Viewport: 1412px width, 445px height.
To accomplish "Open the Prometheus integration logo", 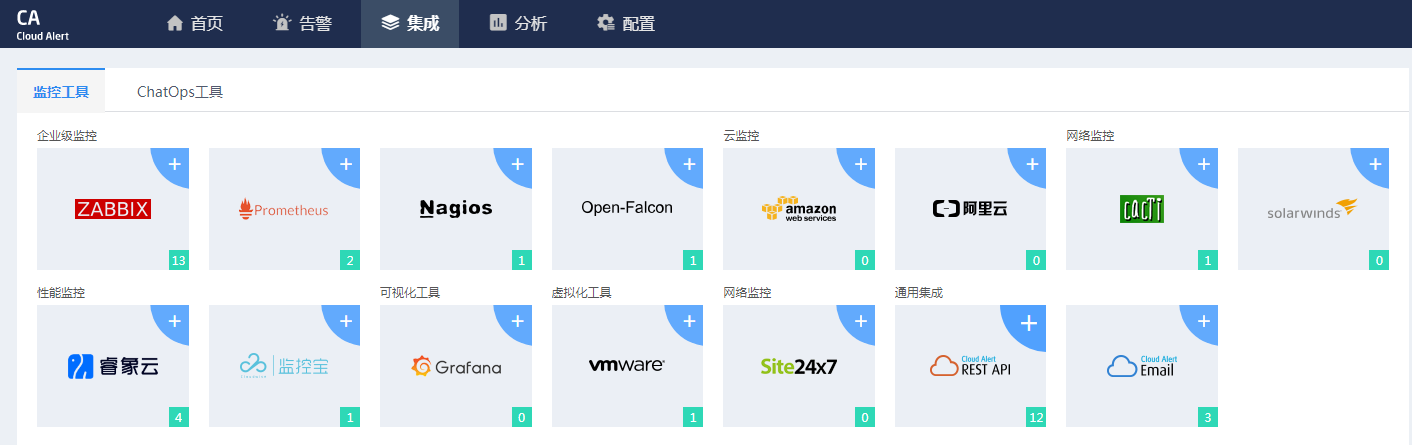I will coord(284,209).
